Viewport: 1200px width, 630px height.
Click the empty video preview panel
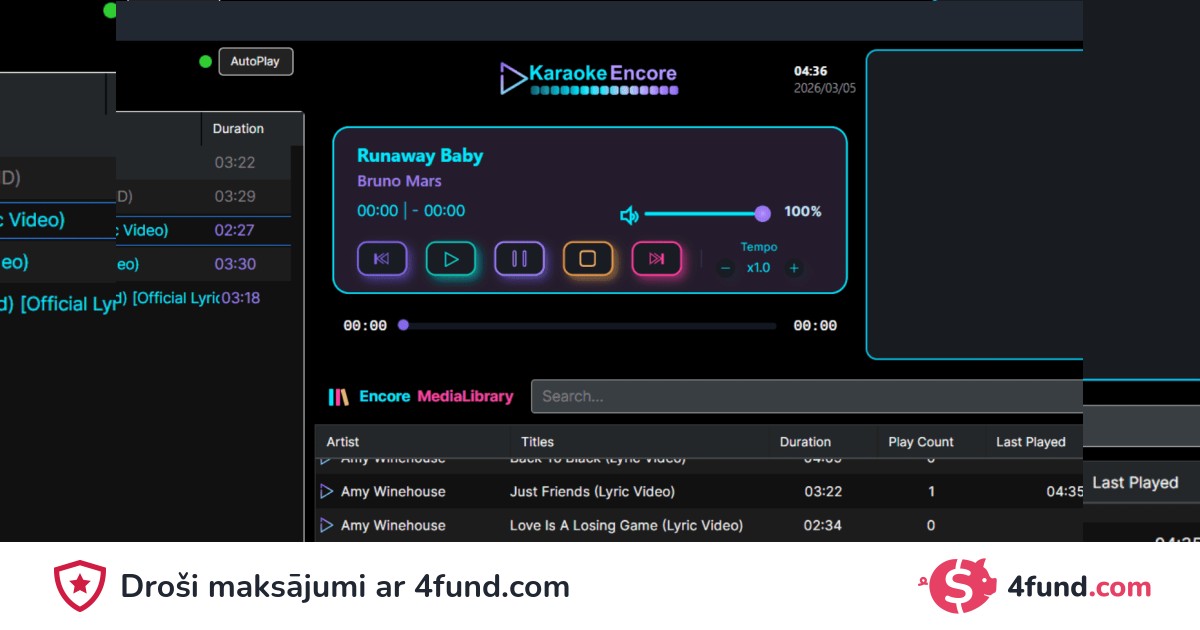pyautogui.click(x=975, y=204)
